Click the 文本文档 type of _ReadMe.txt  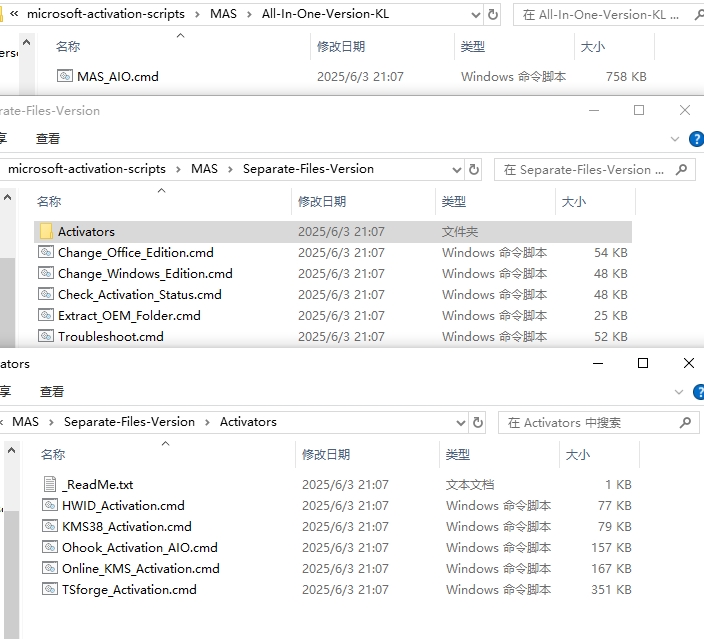tap(470, 485)
